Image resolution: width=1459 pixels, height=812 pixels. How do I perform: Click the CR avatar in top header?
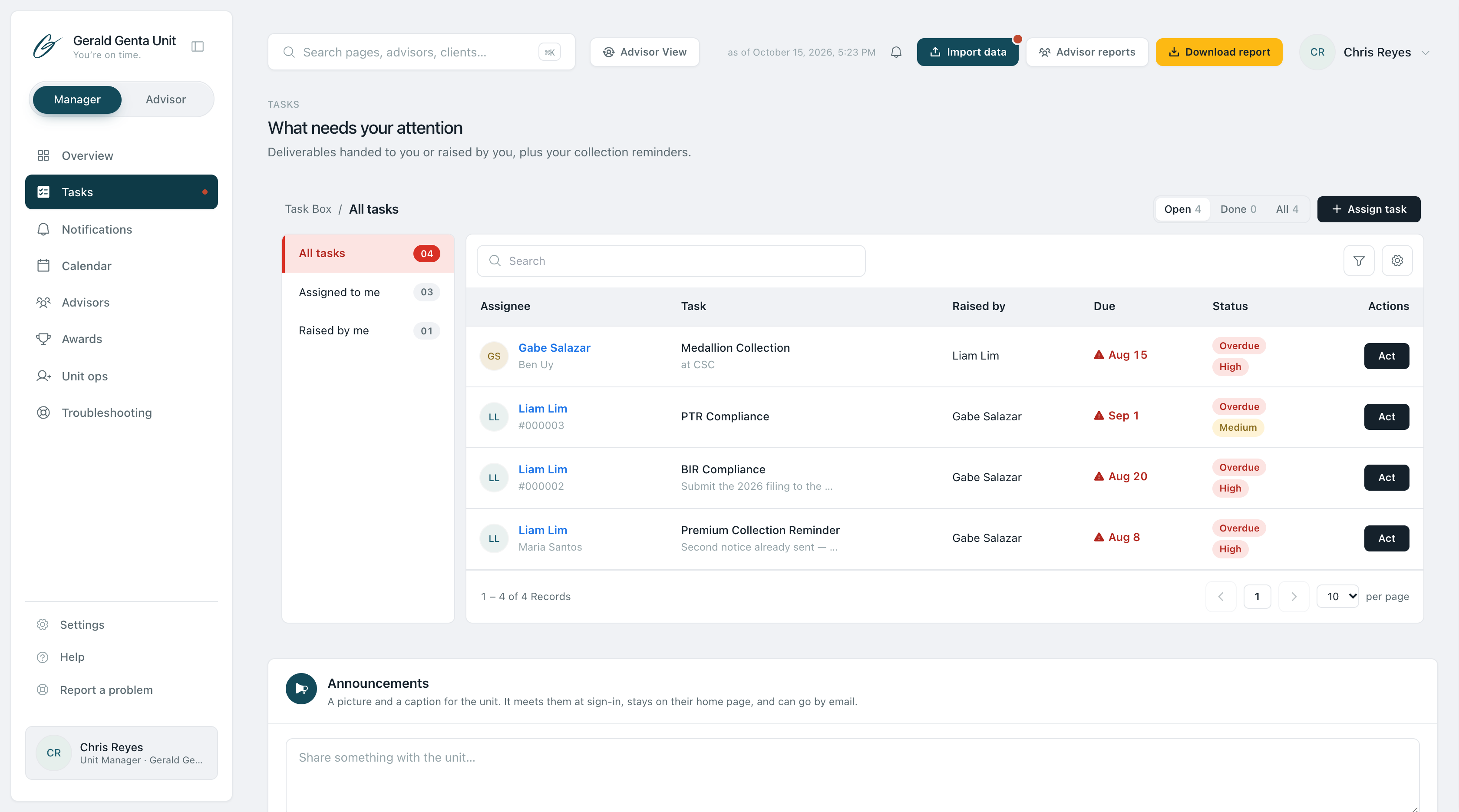[1317, 52]
